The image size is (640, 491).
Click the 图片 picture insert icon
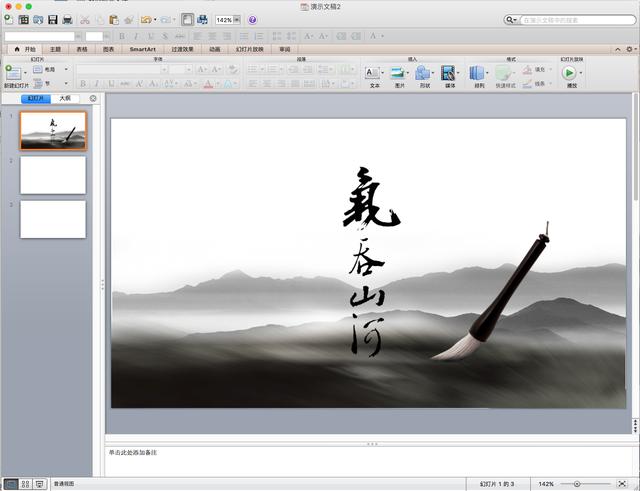[397, 73]
